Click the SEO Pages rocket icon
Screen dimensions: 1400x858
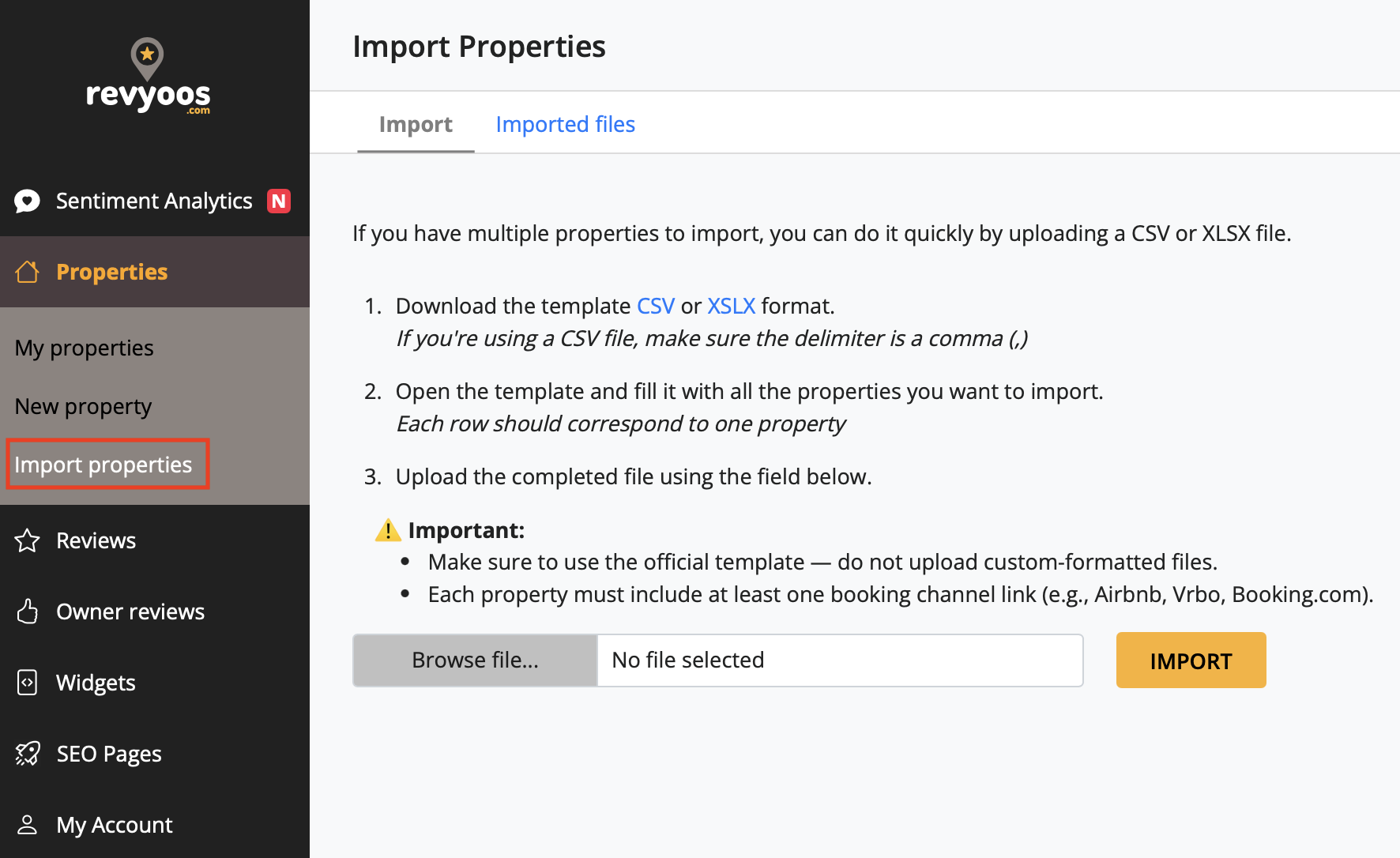click(x=28, y=754)
